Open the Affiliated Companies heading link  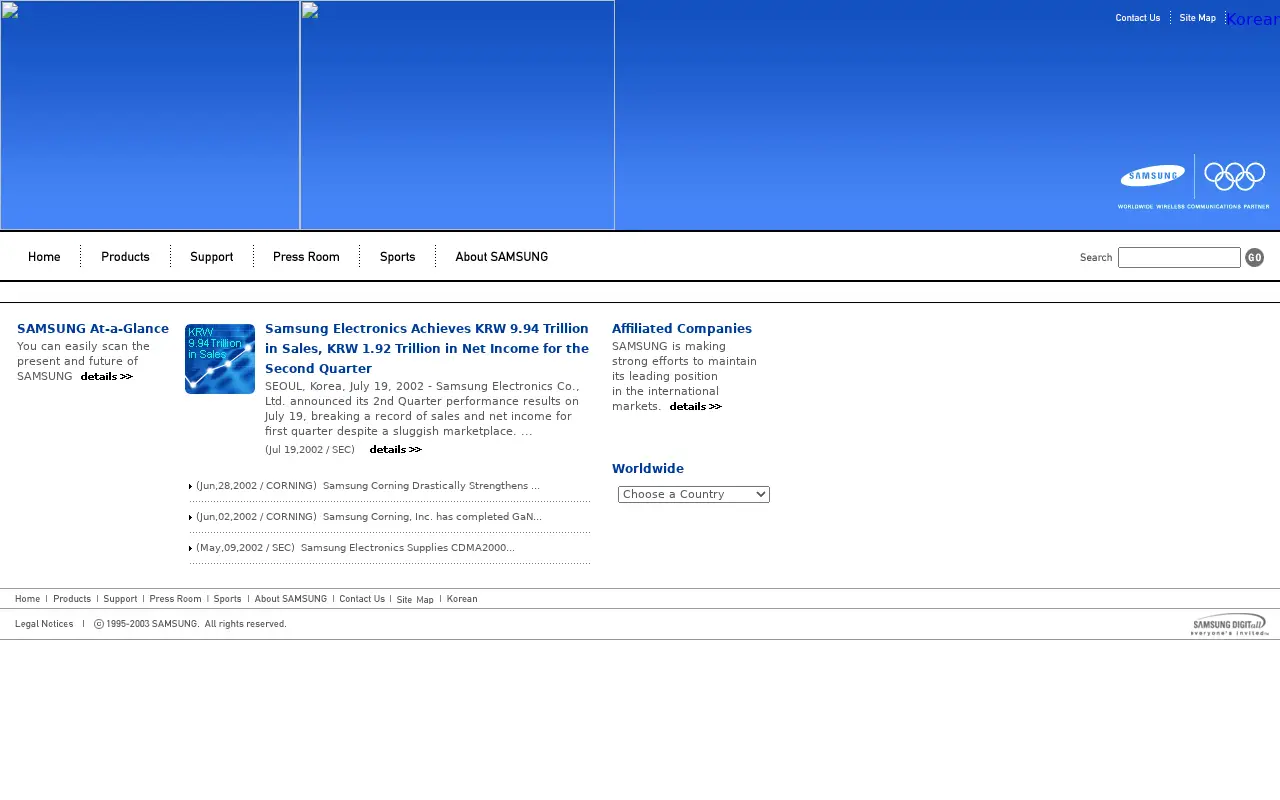tap(682, 329)
